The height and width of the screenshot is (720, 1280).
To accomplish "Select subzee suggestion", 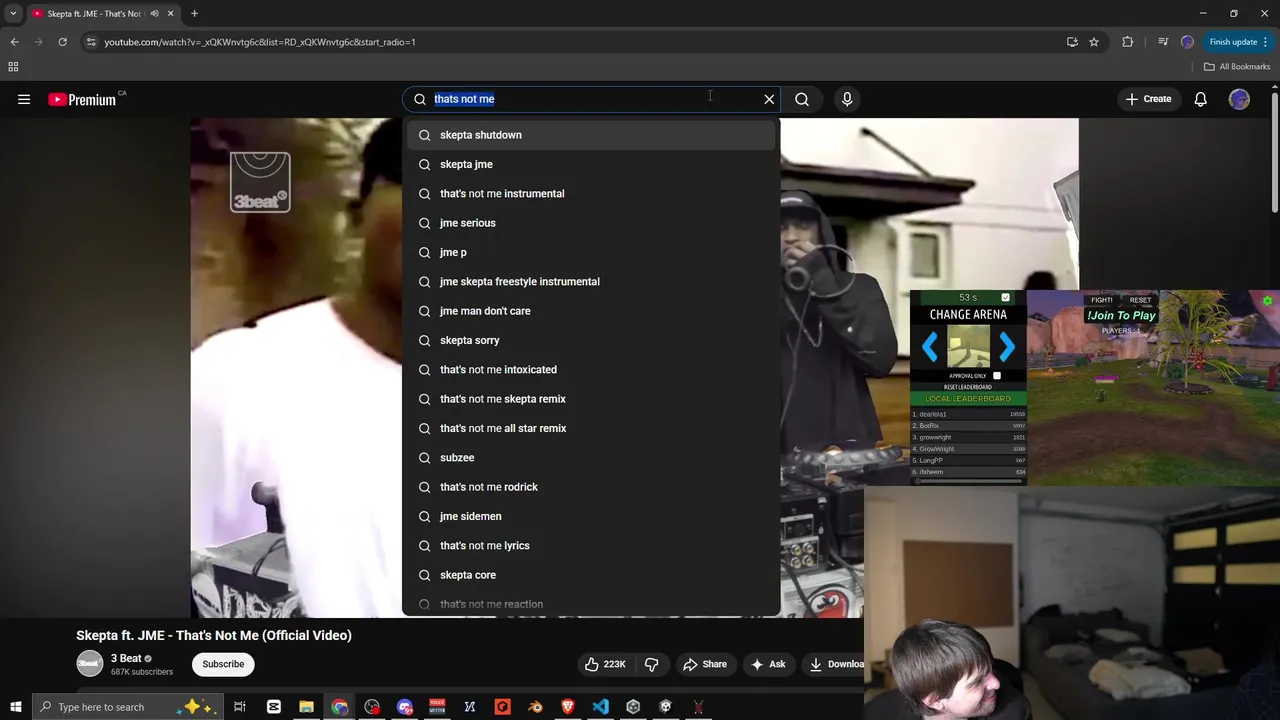I will tap(591, 457).
